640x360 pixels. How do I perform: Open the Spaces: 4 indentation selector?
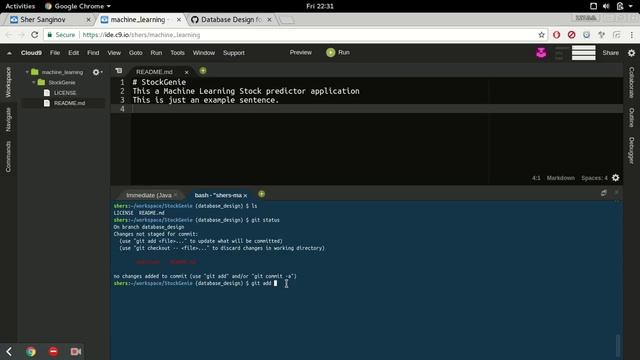pyautogui.click(x=594, y=178)
